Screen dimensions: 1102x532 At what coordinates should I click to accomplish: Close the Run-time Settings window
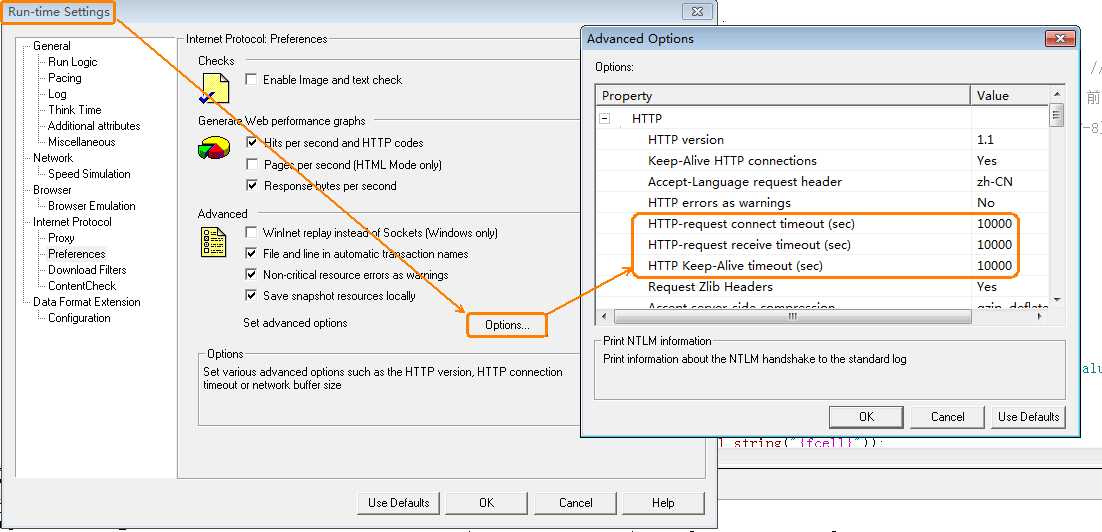tap(696, 12)
